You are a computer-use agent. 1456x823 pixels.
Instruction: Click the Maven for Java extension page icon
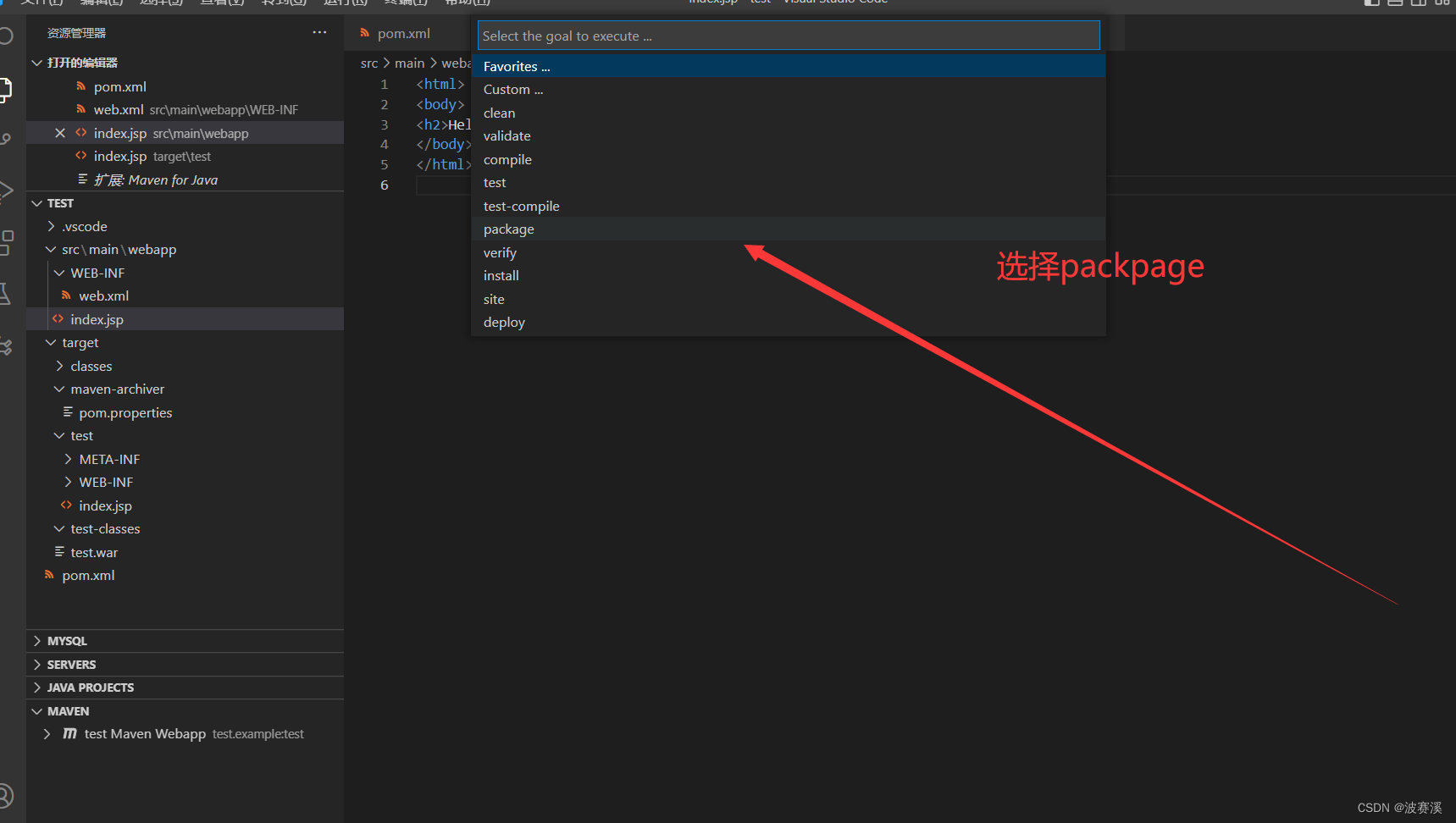coord(82,180)
